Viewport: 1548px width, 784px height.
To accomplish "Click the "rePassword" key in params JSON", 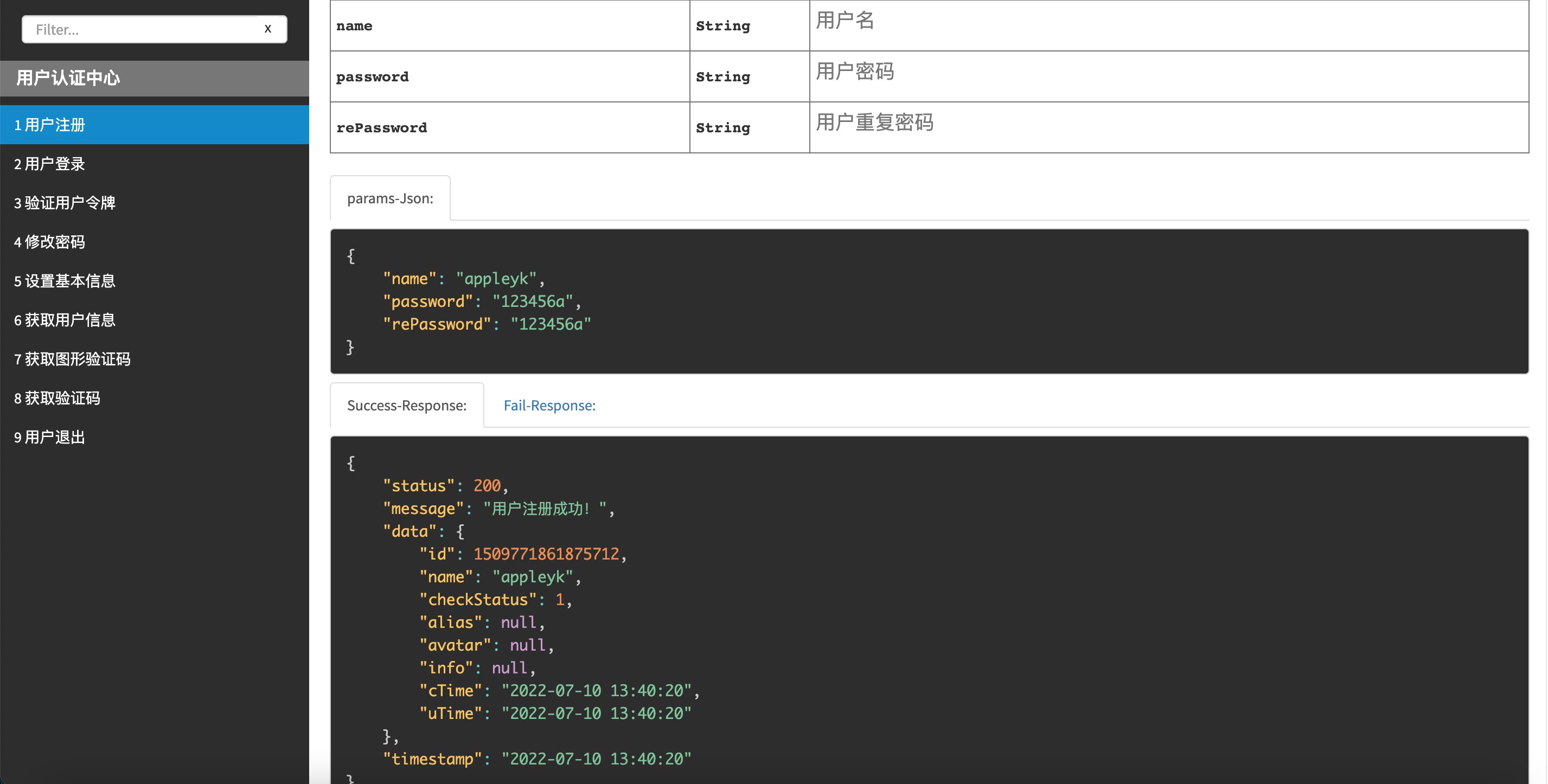I will point(437,324).
